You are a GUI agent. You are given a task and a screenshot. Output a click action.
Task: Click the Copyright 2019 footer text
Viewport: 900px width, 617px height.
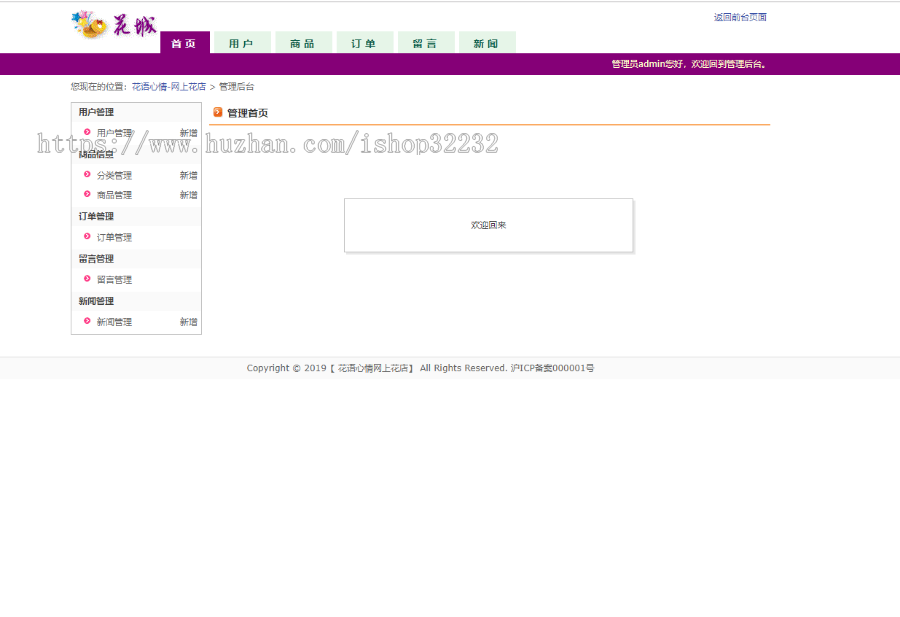click(420, 368)
